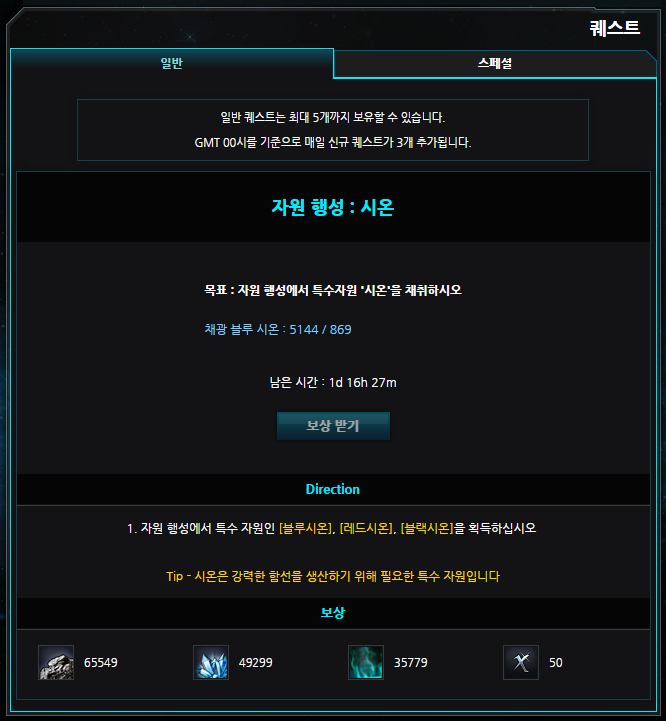Screen dimensions: 666x721
Task: Select the quest title 자원 행성 : 시온
Action: click(x=333, y=207)
